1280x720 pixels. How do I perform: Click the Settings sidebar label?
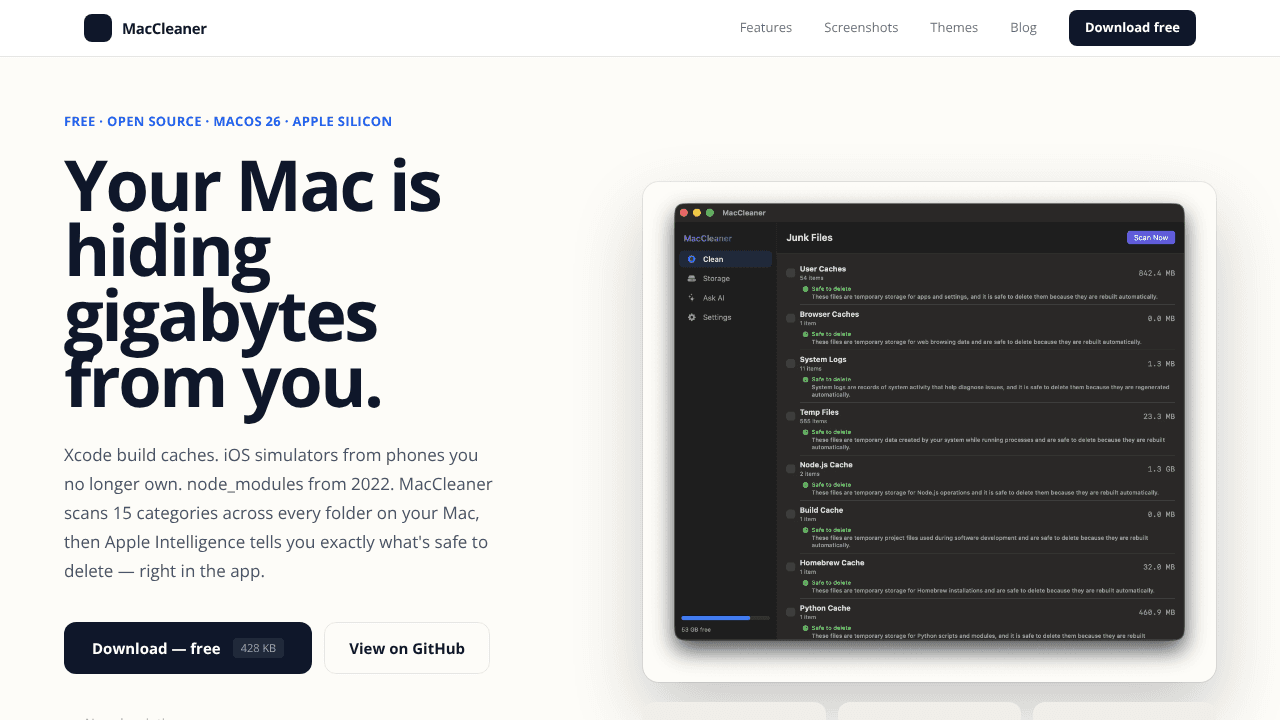[x=717, y=317]
